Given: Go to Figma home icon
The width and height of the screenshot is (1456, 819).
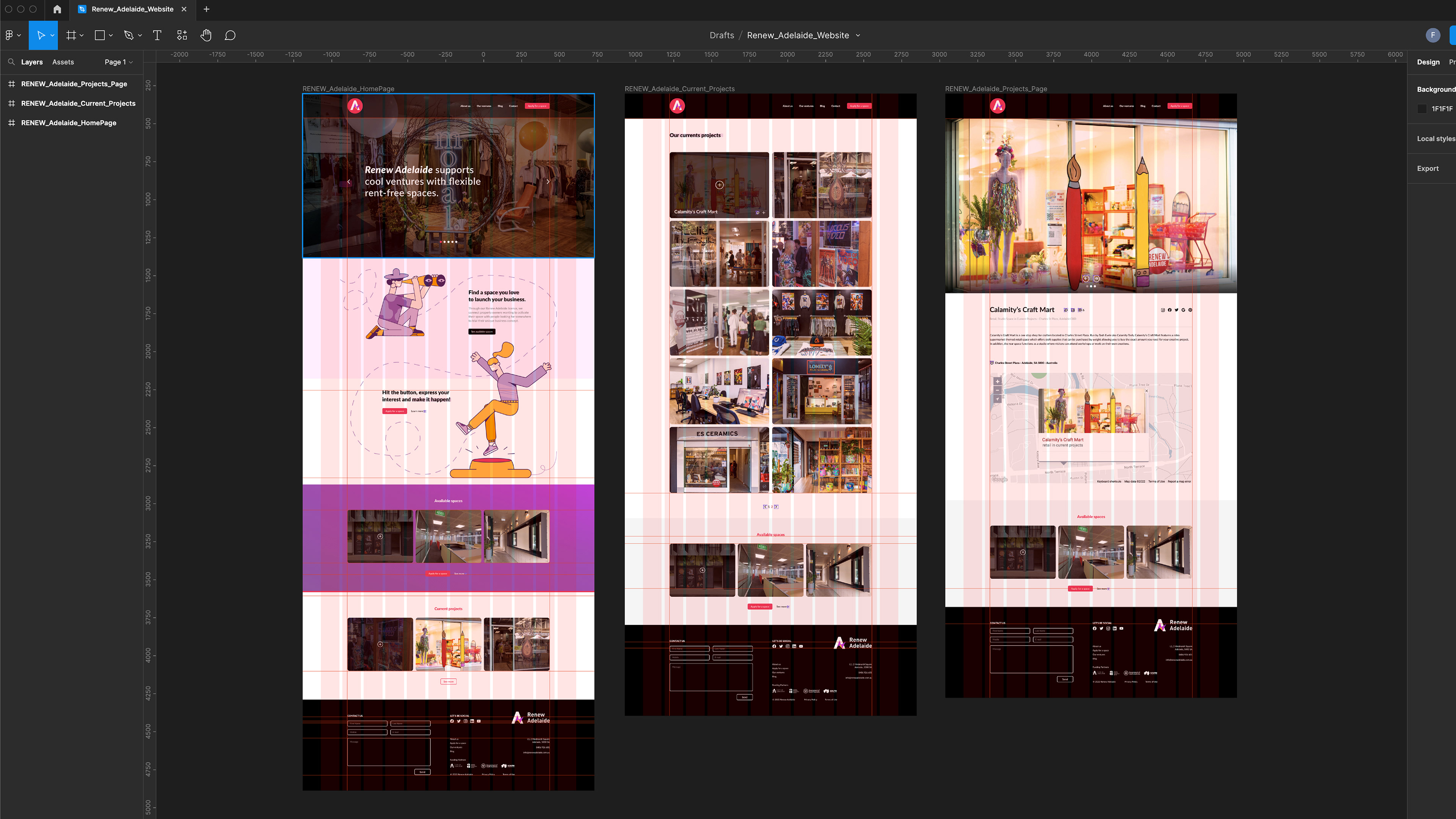Looking at the screenshot, I should [57, 9].
